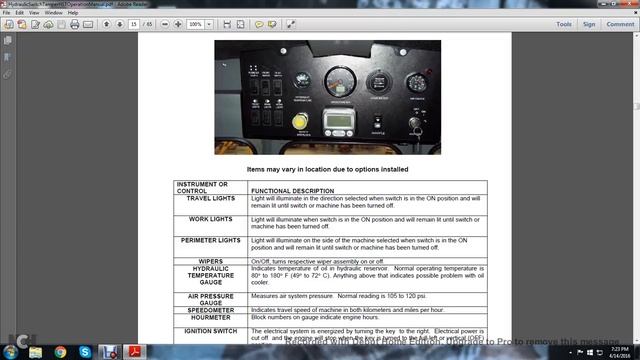The width and height of the screenshot is (640, 360).
Task: Click the IGNITION SWITCH table cell
Action: (210, 336)
